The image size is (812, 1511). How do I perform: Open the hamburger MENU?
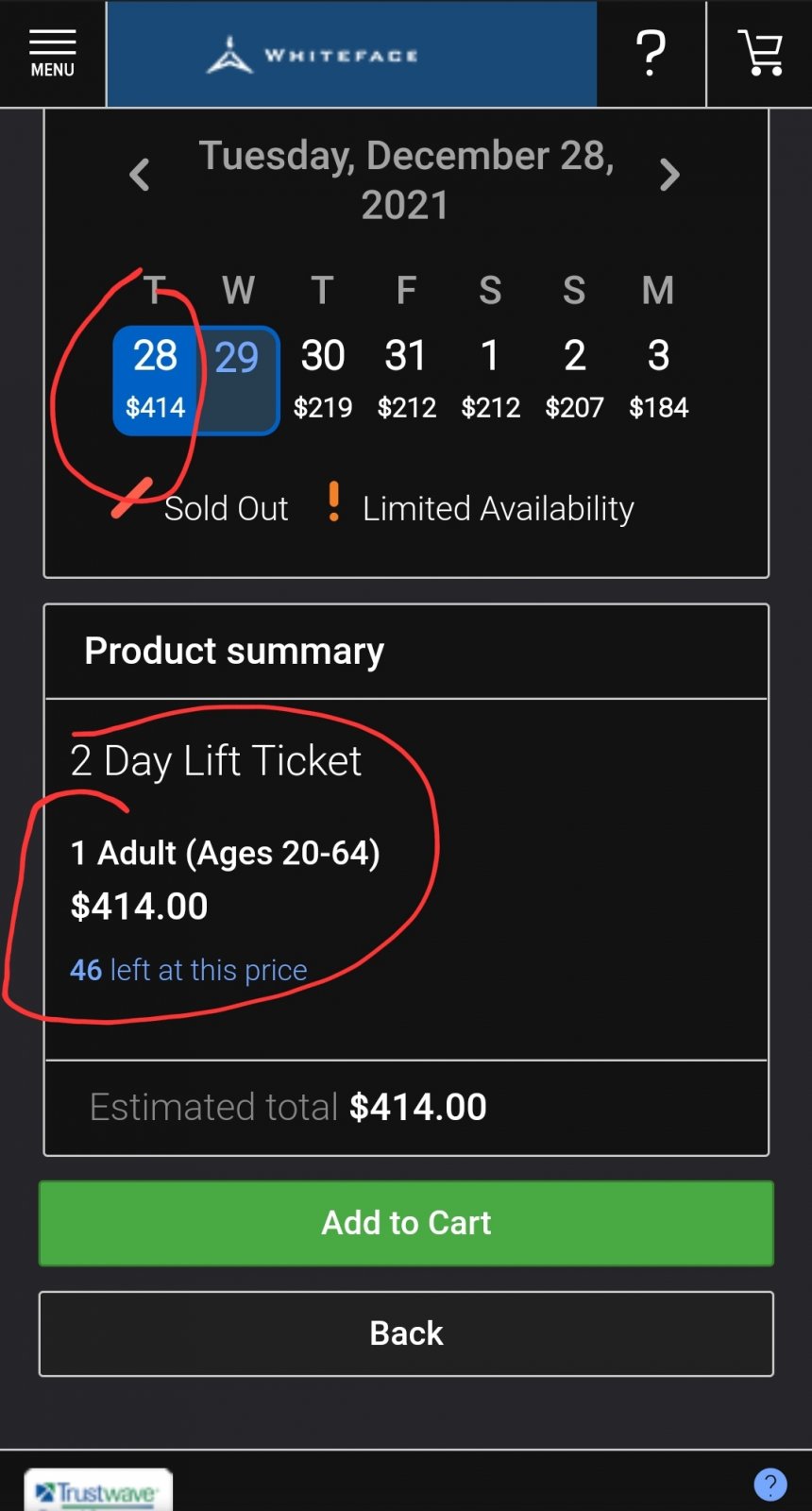click(52, 54)
